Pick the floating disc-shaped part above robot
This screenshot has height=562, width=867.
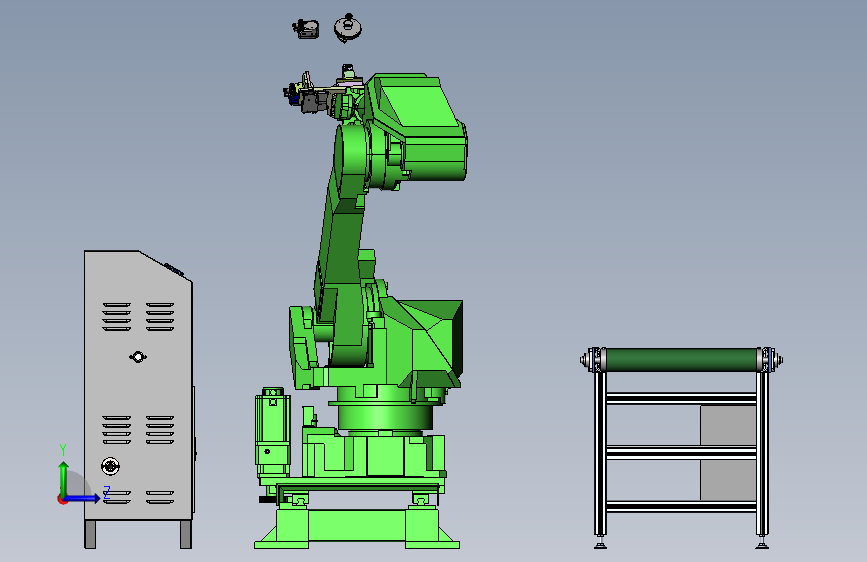348,28
